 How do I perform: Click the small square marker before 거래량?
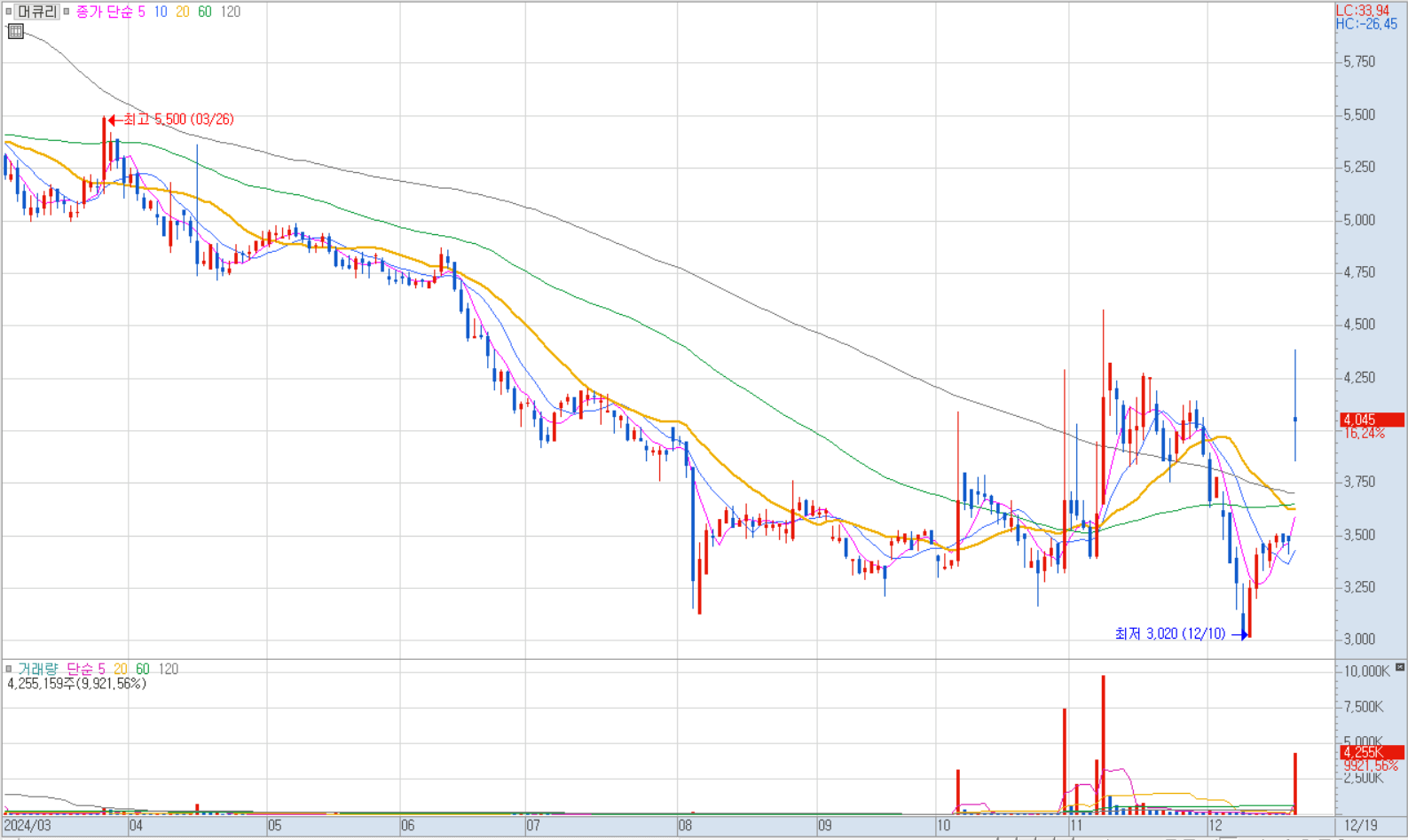point(8,669)
